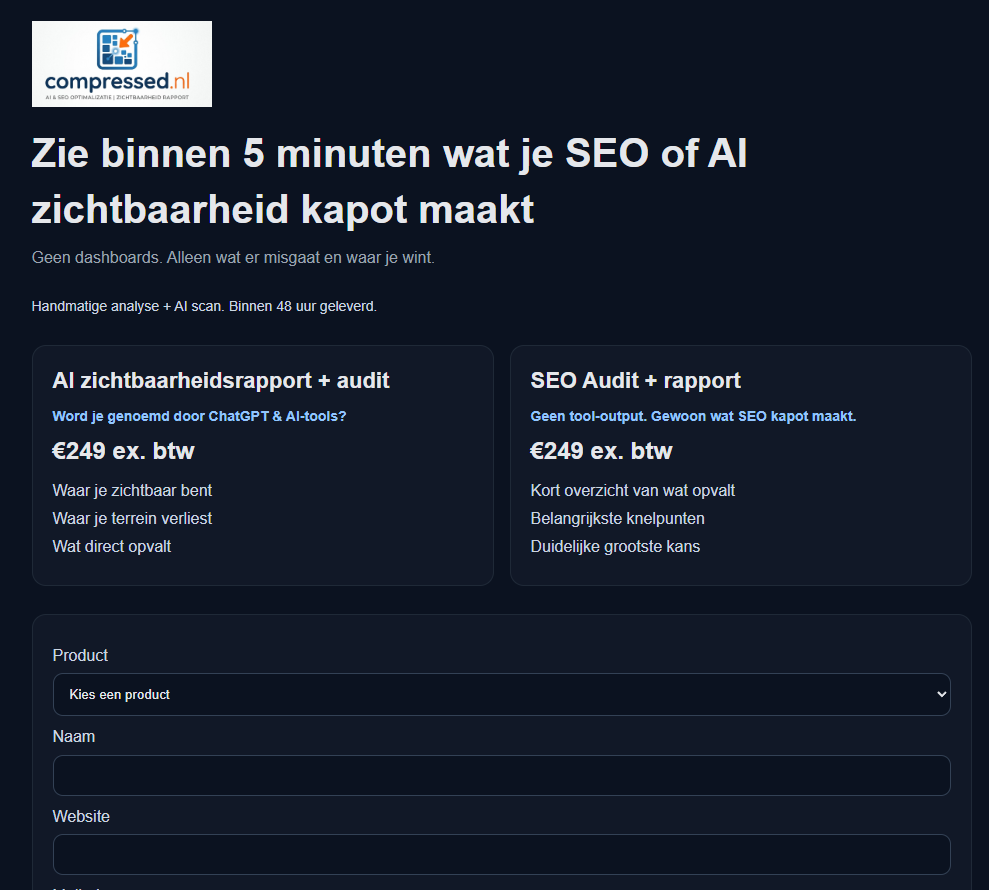Viewport: 989px width, 890px height.
Task: Click 'Geen dashboards' subtitle text
Action: [x=233, y=257]
